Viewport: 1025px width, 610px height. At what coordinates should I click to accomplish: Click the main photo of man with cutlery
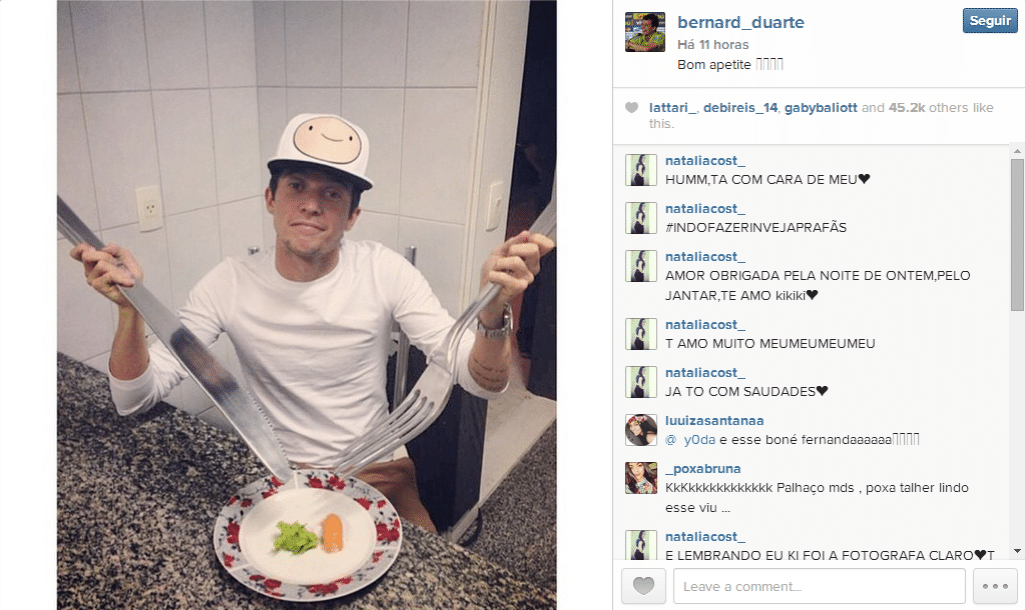pyautogui.click(x=307, y=305)
